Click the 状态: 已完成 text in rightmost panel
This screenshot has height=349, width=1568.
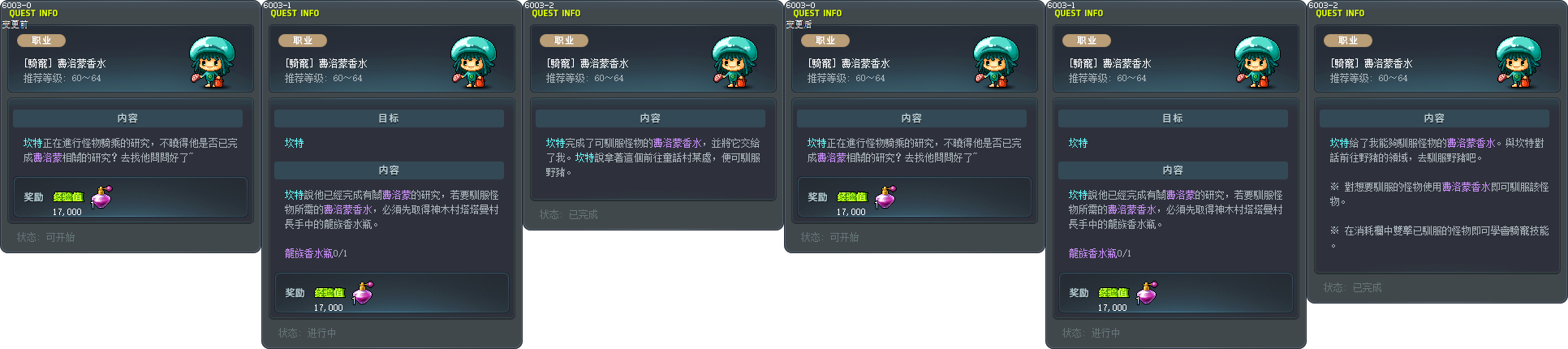tap(1352, 287)
